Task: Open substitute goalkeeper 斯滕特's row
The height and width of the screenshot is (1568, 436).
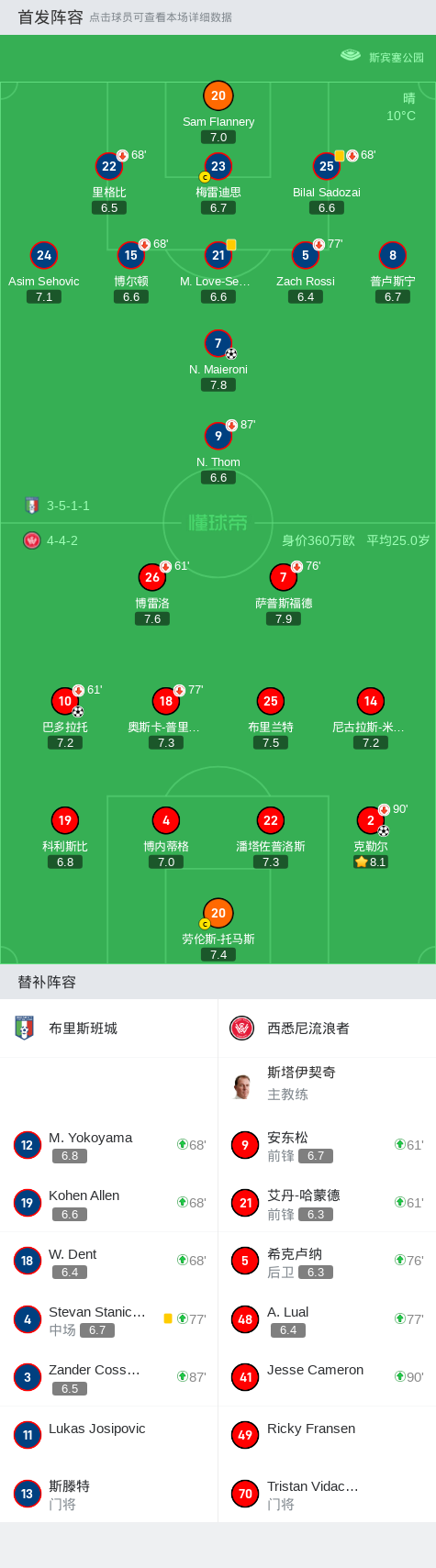Action: tap(108, 1494)
